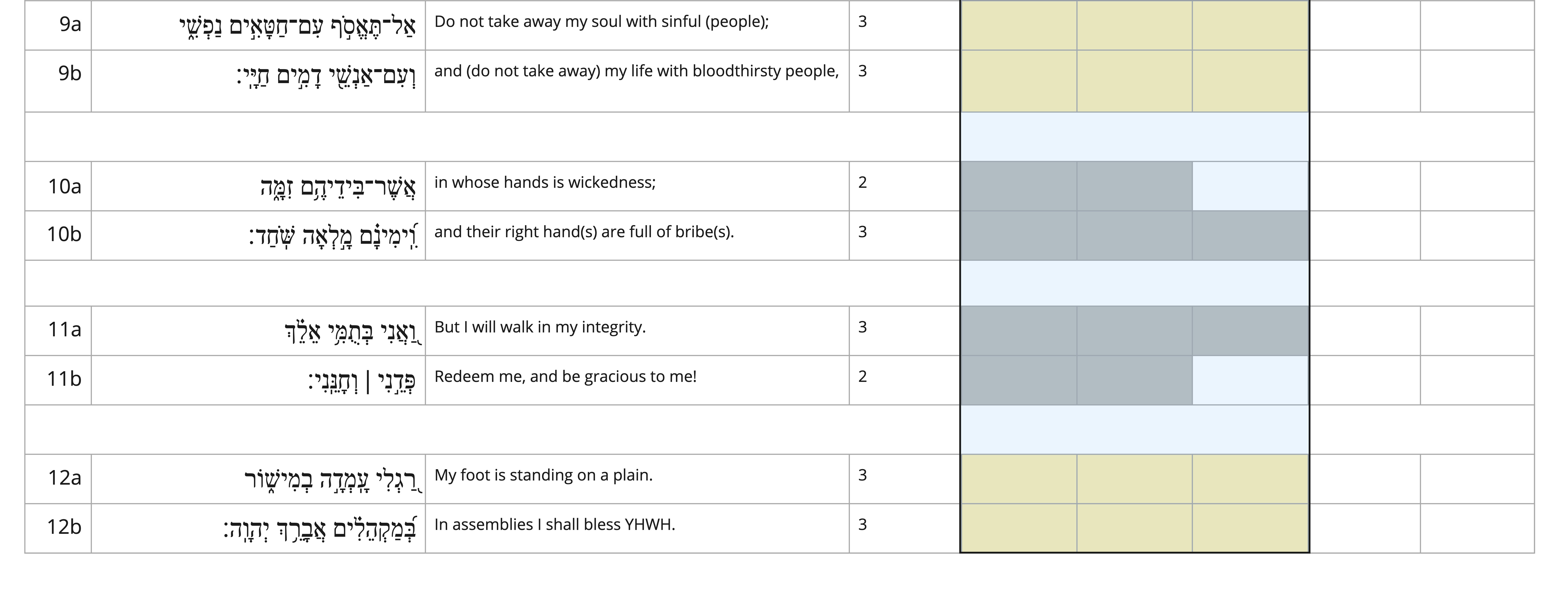Image resolution: width=1568 pixels, height=599 pixels.
Task: Click first yellow cell in row 9a
Action: (x=1019, y=25)
